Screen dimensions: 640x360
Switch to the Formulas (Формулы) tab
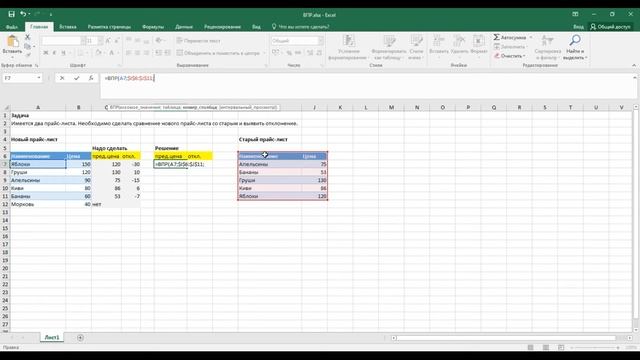click(x=153, y=27)
